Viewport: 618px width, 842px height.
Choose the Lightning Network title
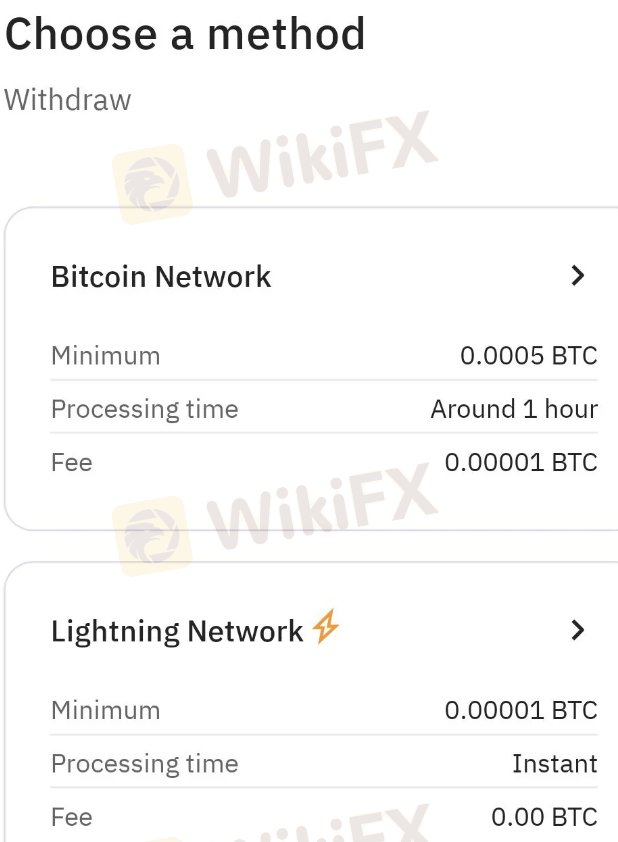pyautogui.click(x=177, y=631)
